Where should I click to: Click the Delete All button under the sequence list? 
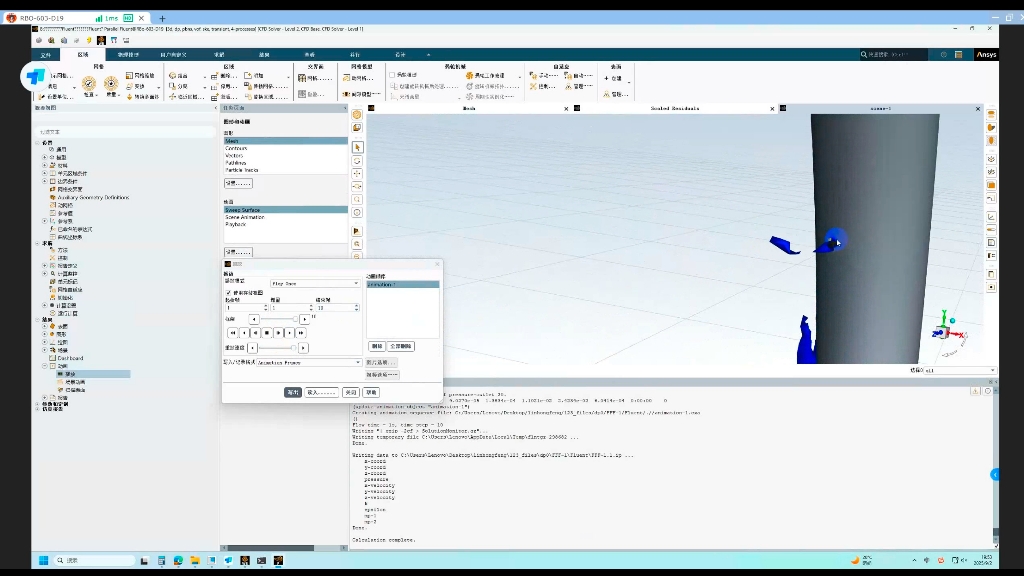pyautogui.click(x=401, y=346)
